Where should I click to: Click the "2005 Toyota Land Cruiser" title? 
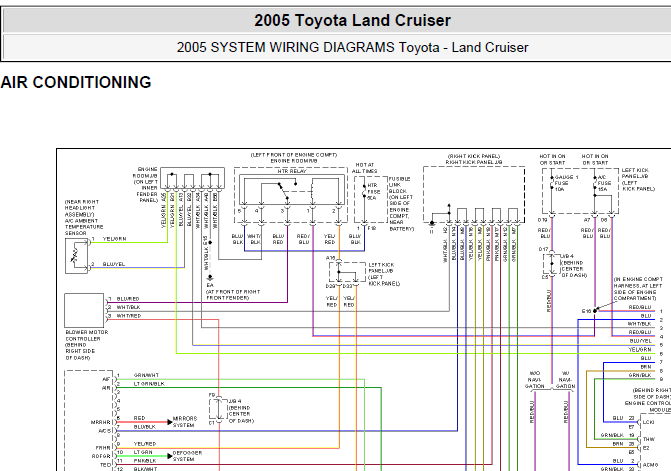[352, 20]
